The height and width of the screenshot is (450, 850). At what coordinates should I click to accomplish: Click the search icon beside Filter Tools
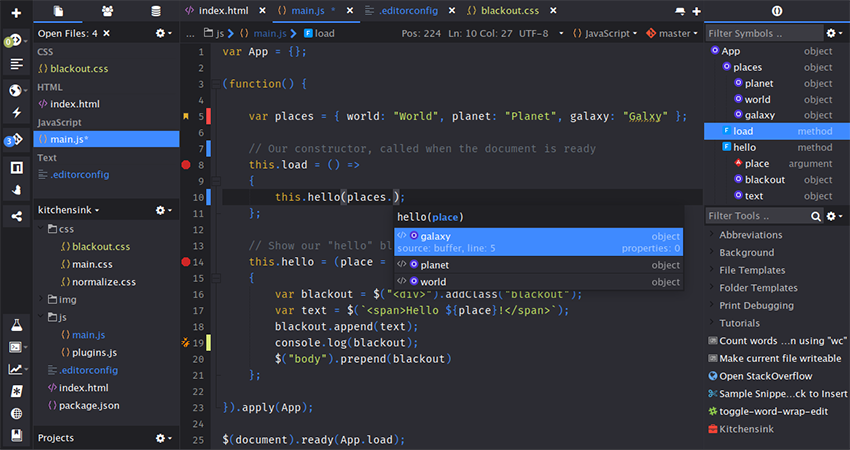(x=816, y=216)
